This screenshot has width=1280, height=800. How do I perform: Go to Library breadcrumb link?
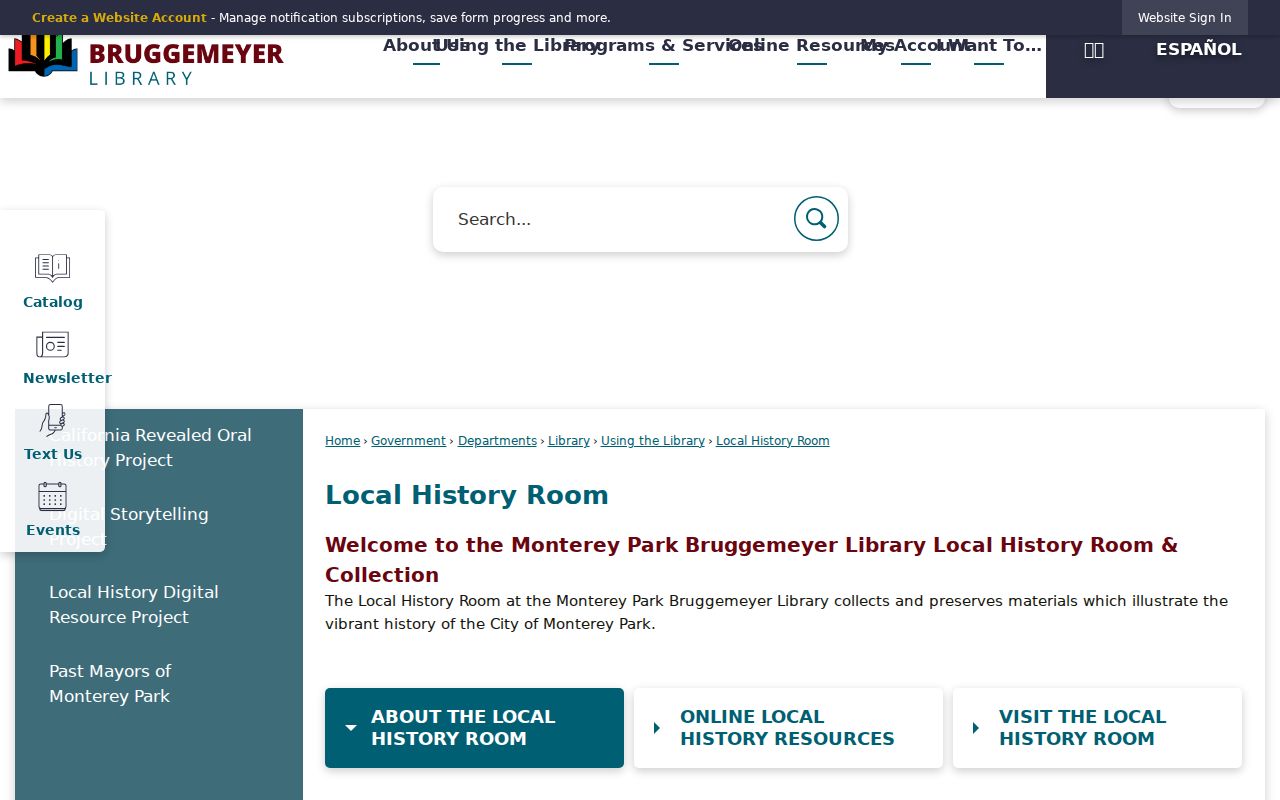point(569,441)
